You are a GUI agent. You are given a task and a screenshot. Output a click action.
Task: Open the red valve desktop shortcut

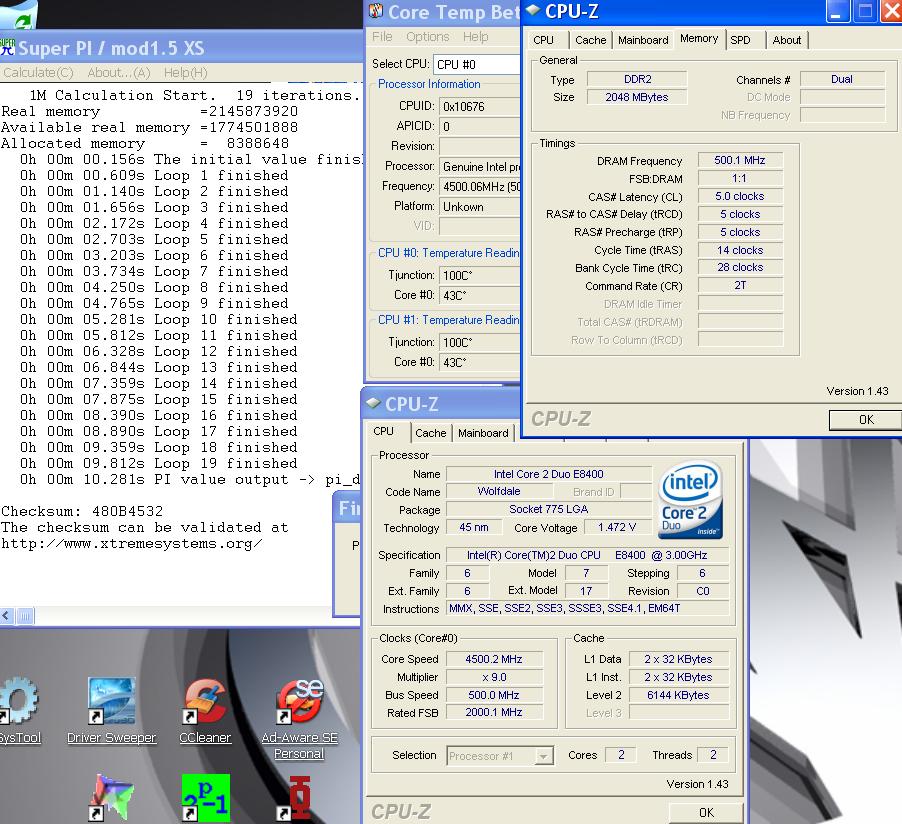tap(299, 798)
